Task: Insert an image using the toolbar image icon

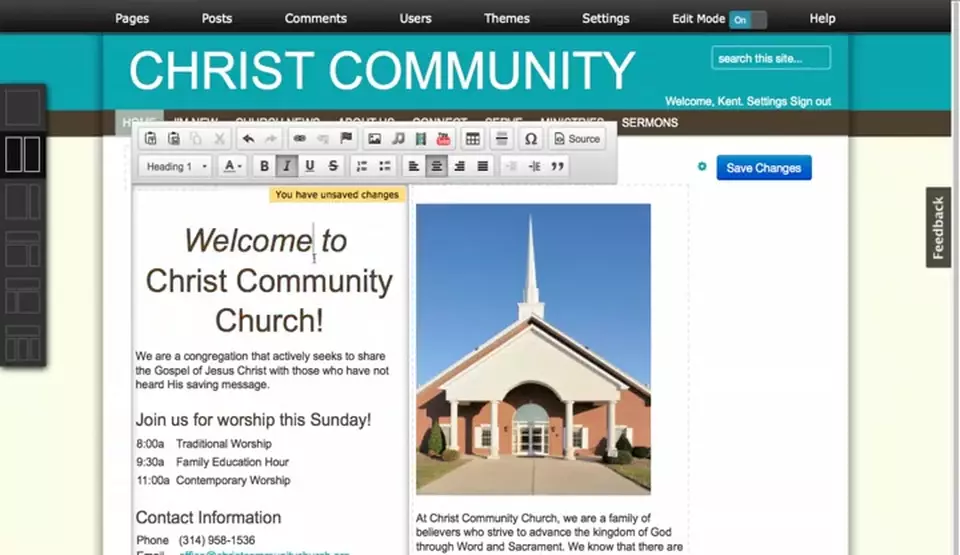Action: point(374,139)
